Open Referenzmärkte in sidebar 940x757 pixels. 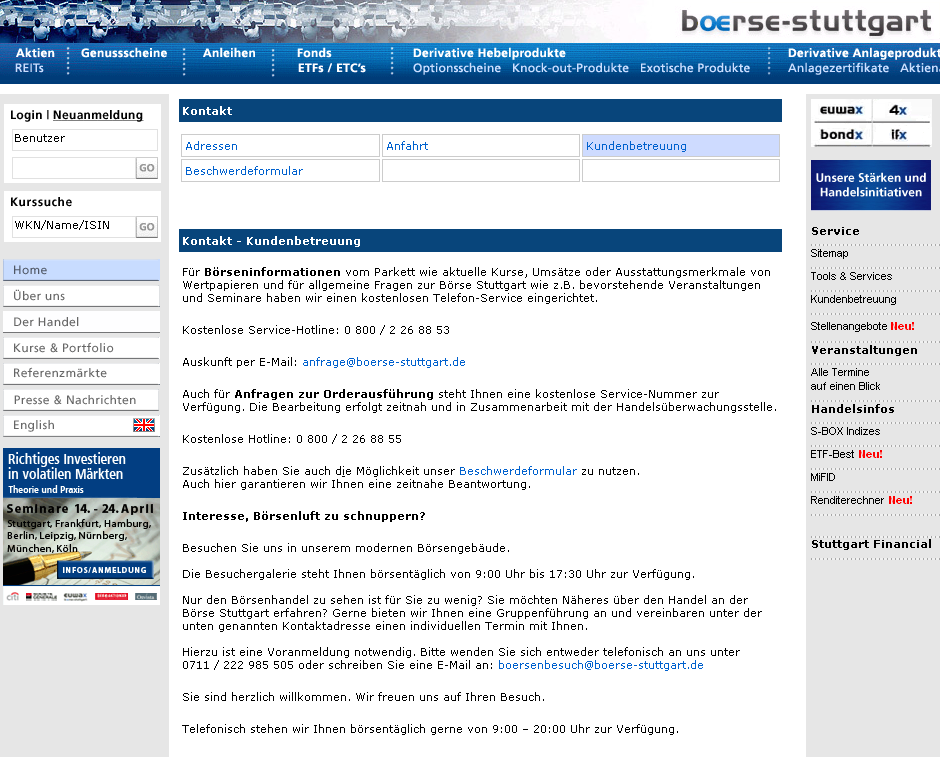82,373
